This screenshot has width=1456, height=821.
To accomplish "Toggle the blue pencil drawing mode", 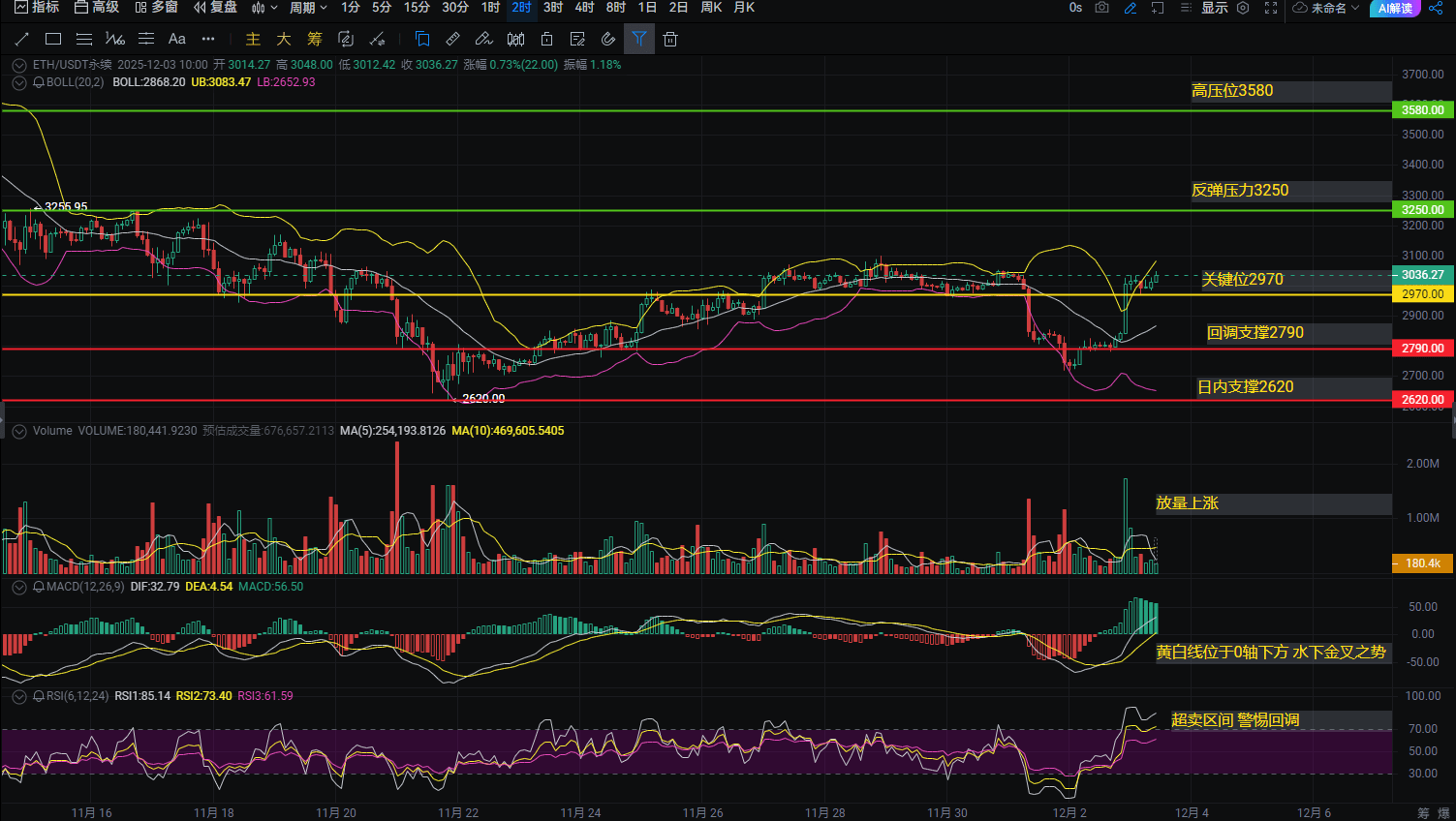I will (x=1130, y=8).
